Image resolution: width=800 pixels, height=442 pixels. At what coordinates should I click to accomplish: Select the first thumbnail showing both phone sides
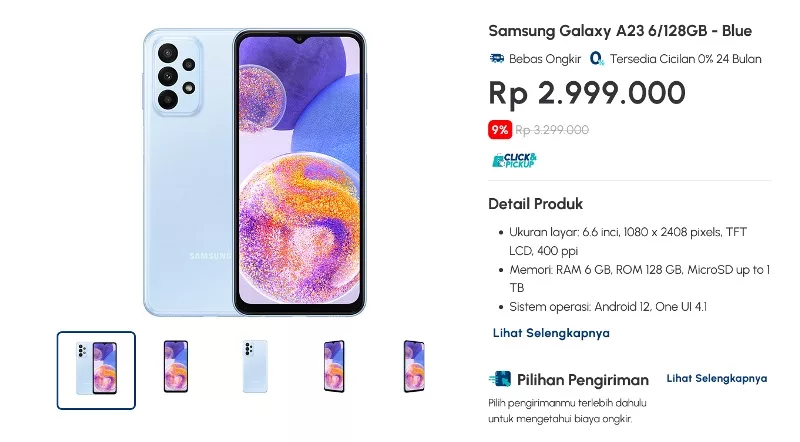point(96,371)
